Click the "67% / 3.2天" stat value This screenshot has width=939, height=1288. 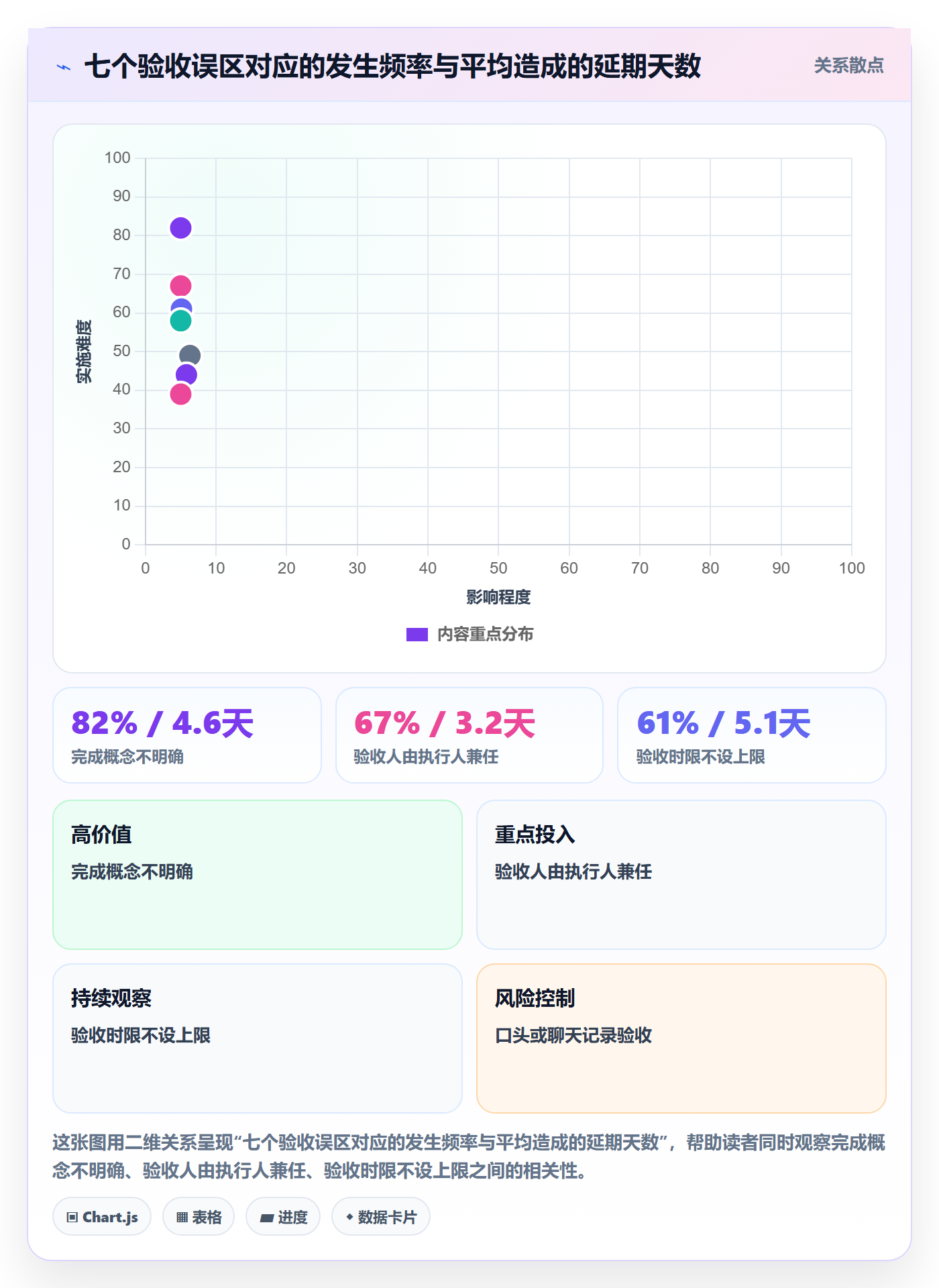tap(445, 723)
